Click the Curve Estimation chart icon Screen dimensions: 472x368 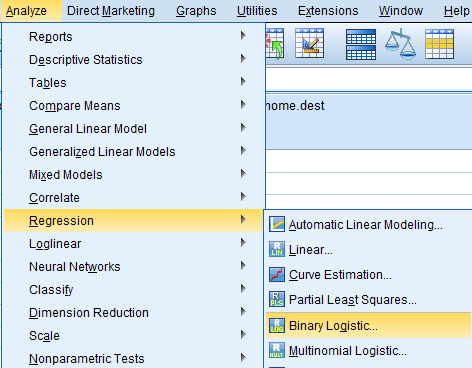pos(277,274)
